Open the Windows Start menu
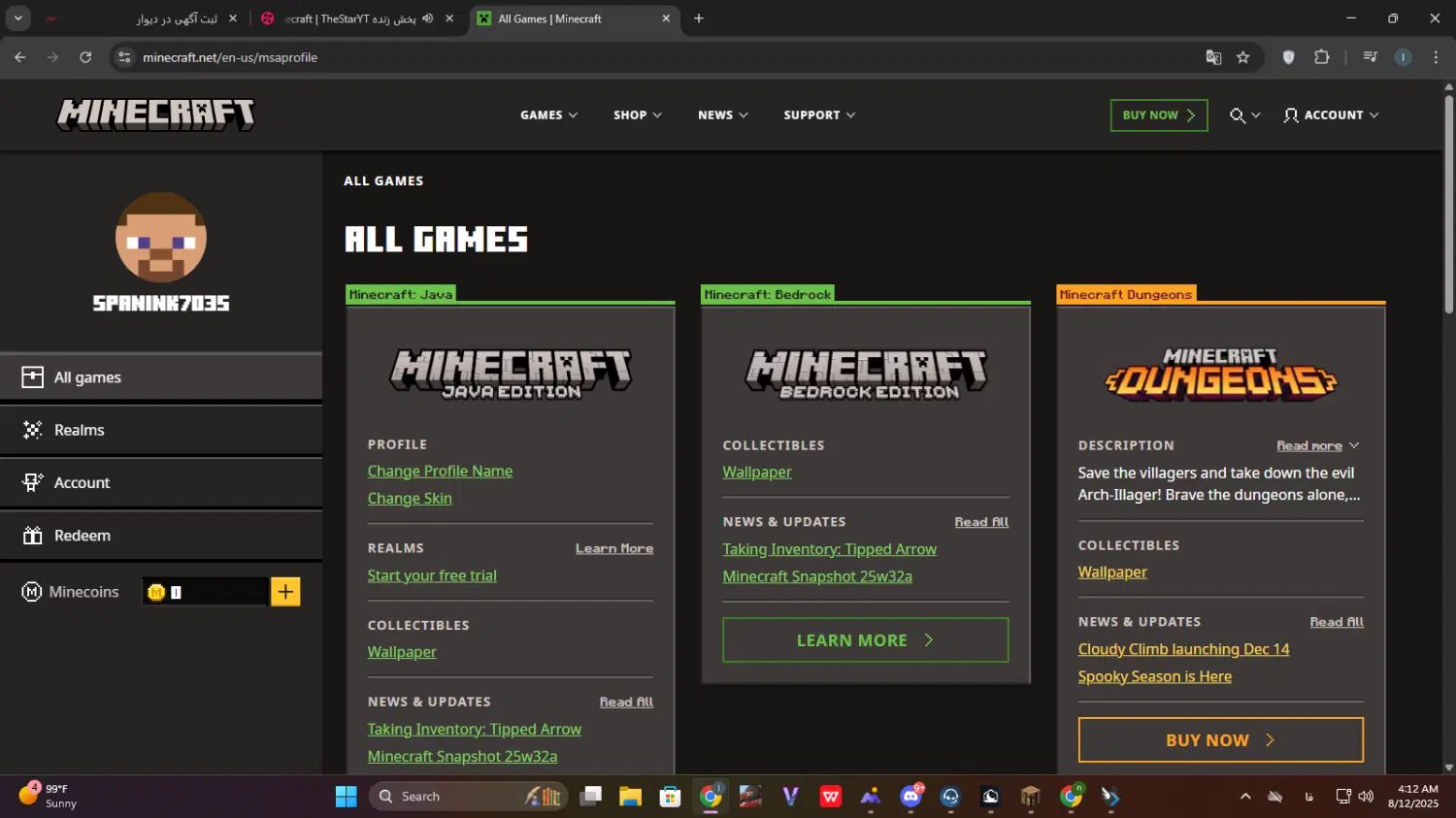 347,797
